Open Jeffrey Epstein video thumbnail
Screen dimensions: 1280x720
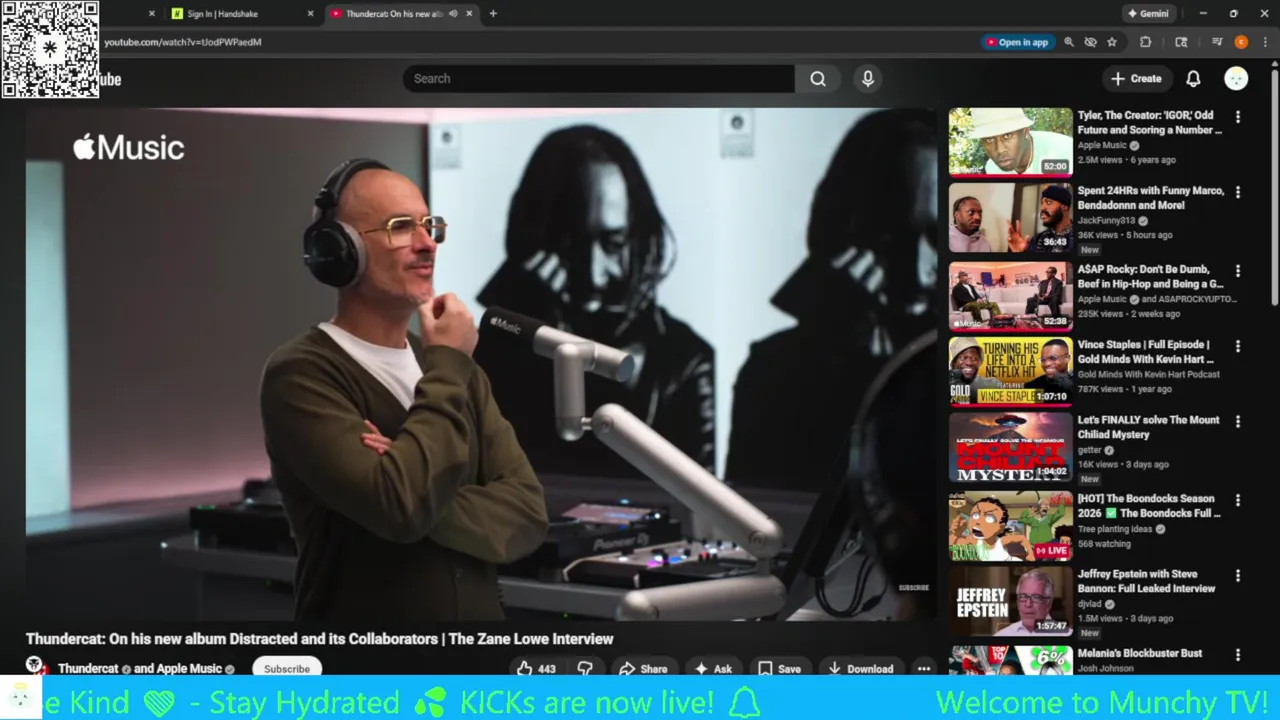[x=1010, y=602]
